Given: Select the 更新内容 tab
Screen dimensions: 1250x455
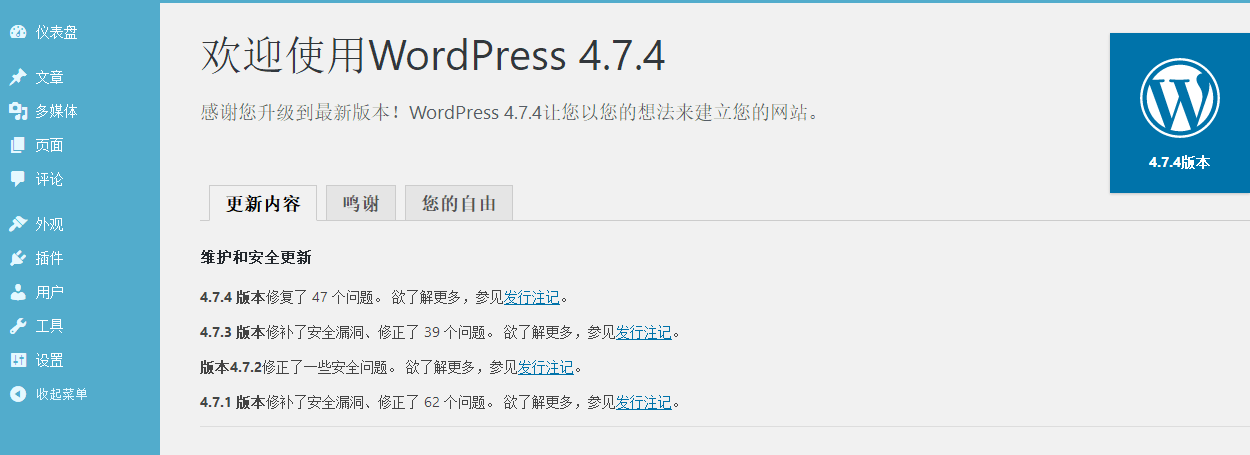Looking at the screenshot, I should (263, 203).
